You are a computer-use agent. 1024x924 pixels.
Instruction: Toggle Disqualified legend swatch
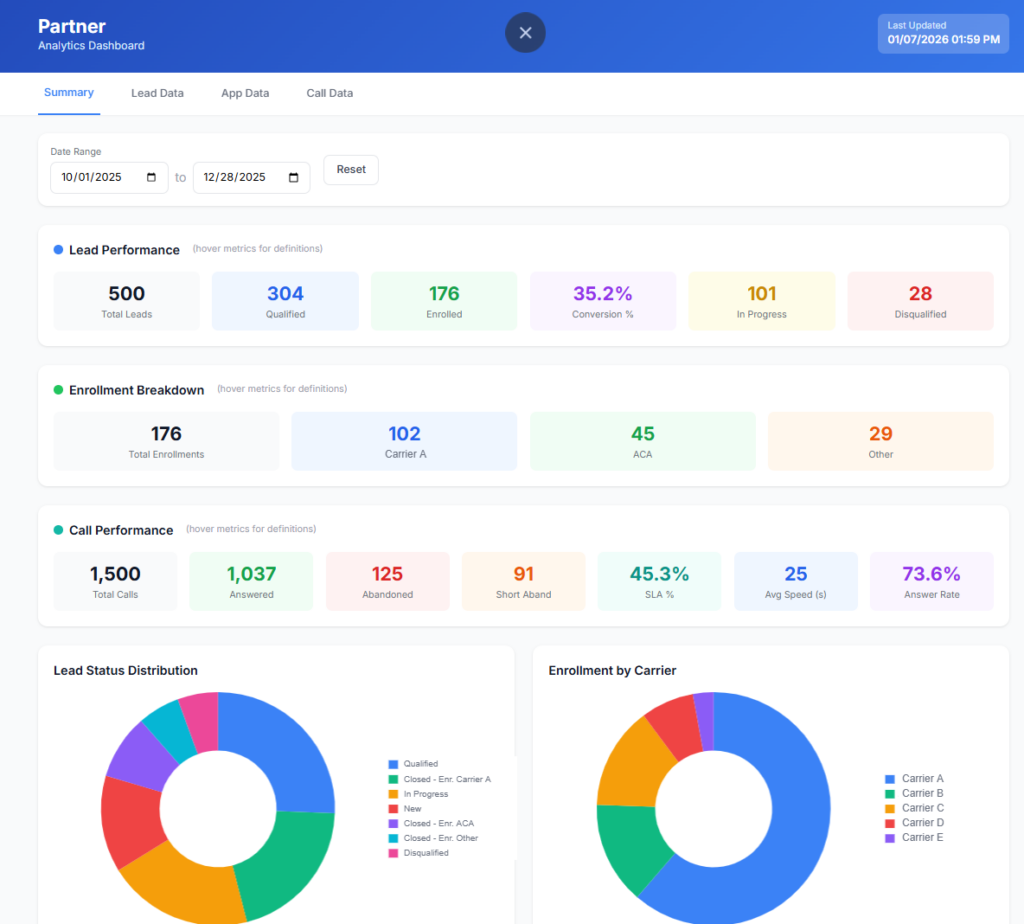pos(393,853)
